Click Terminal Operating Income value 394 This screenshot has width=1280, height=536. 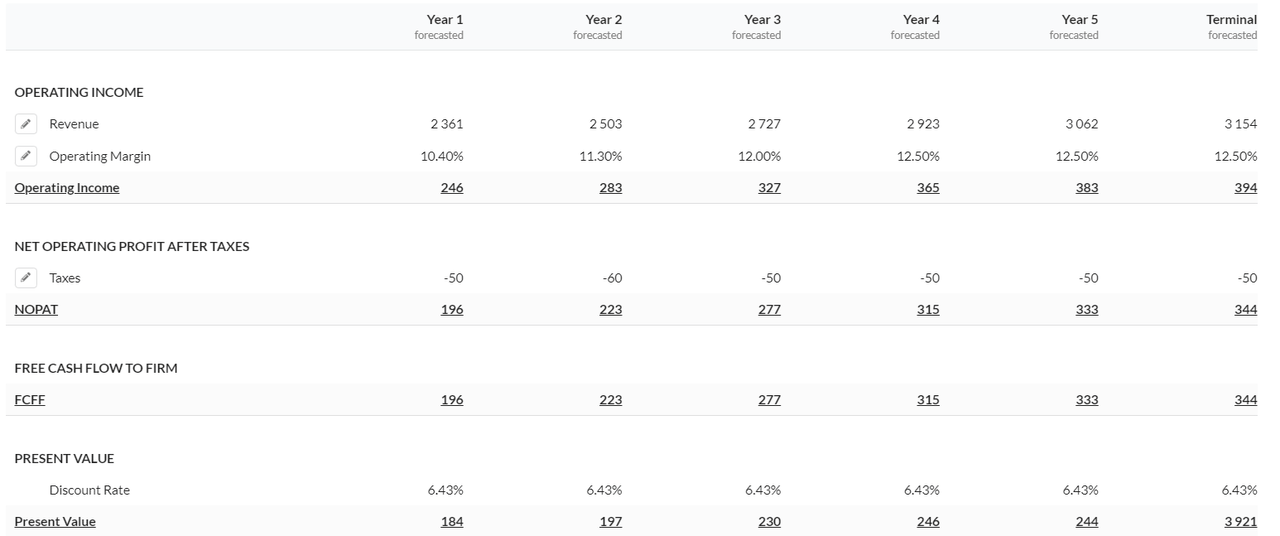click(1245, 188)
